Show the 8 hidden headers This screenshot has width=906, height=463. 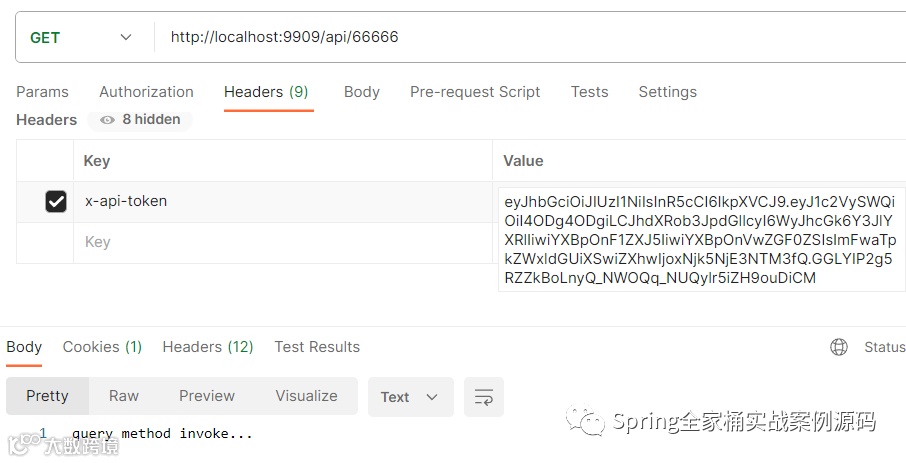pos(140,120)
